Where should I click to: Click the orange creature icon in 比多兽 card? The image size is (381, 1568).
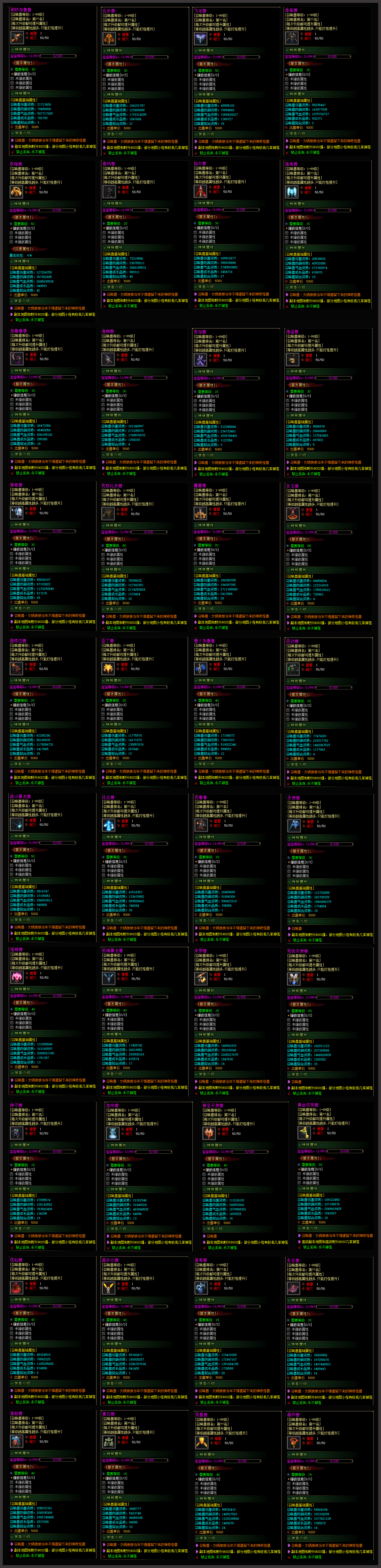point(108,38)
